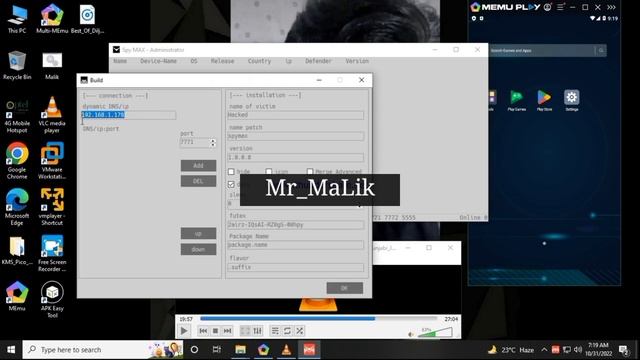Screen dimensions: 640x360
Task: Enable the Merge Advanced checkbox
Action: point(310,171)
